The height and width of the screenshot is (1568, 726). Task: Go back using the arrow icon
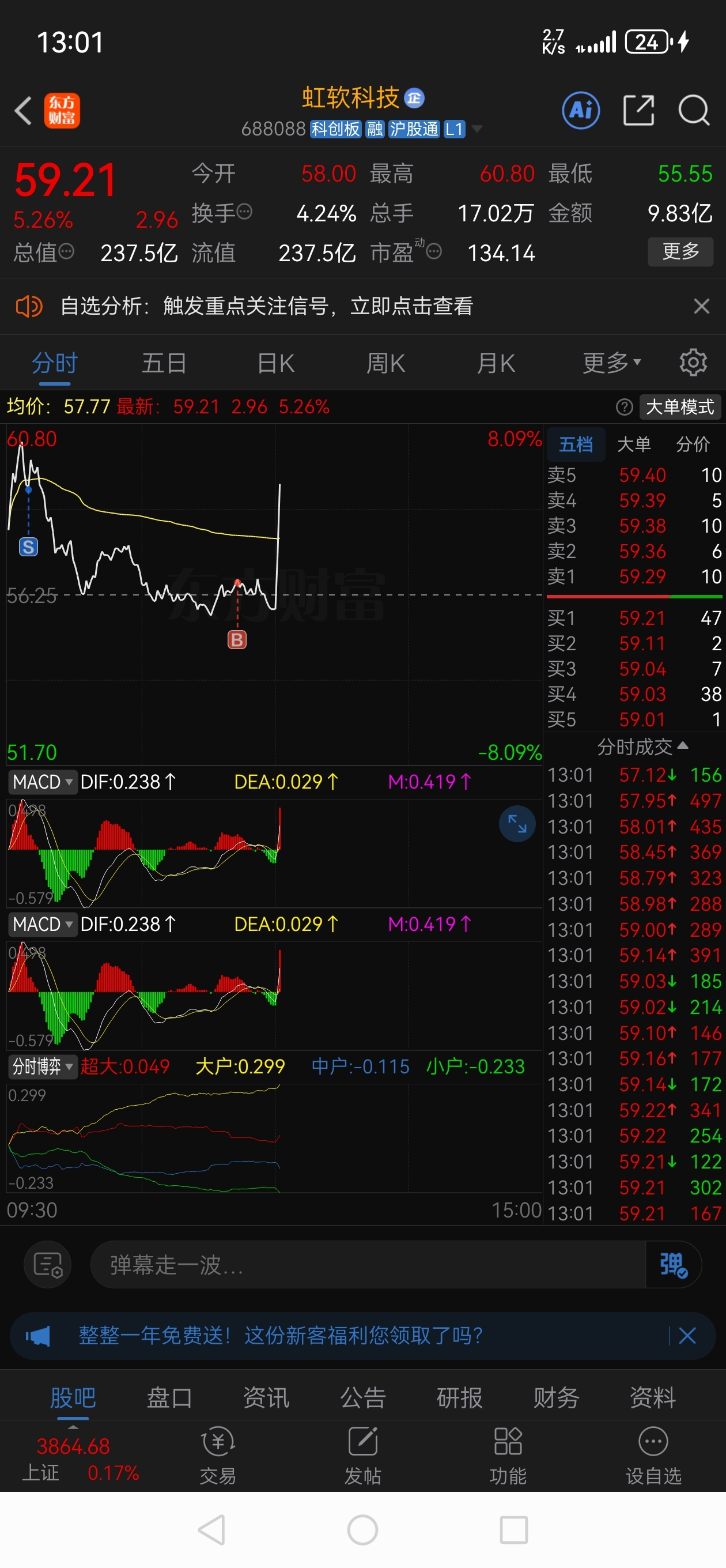pyautogui.click(x=23, y=111)
